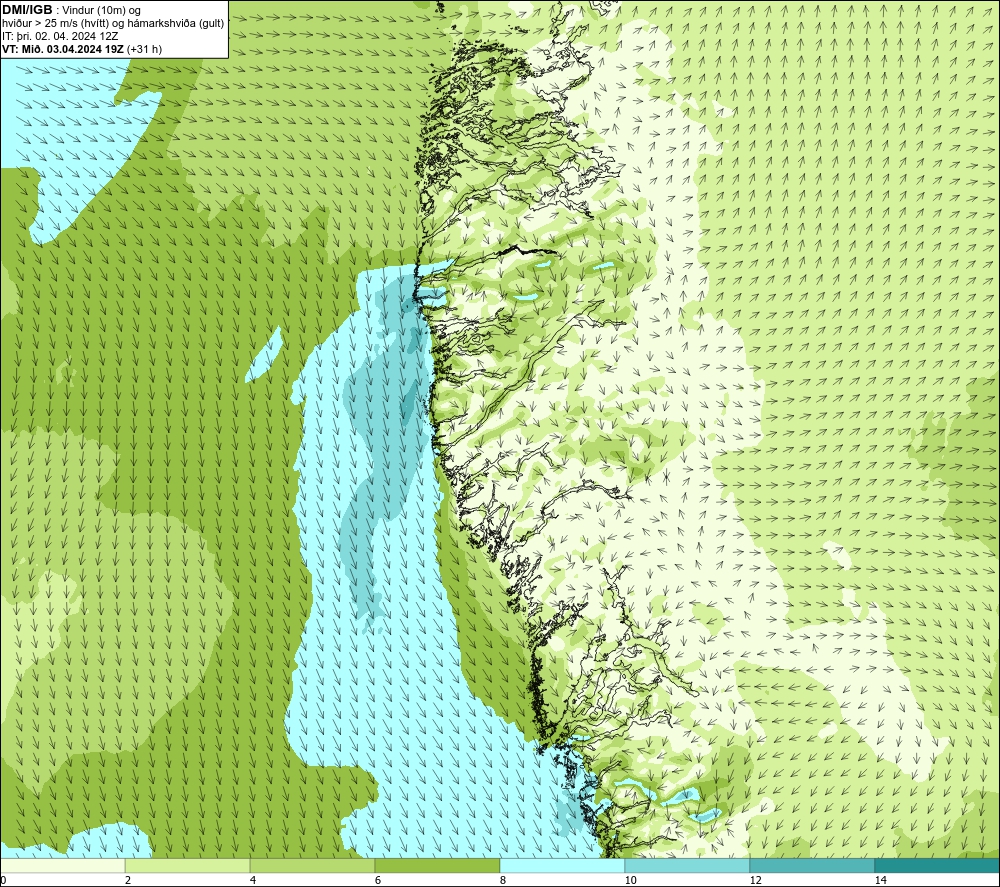Click the 4–6 m/s green legend swatch

312,866
